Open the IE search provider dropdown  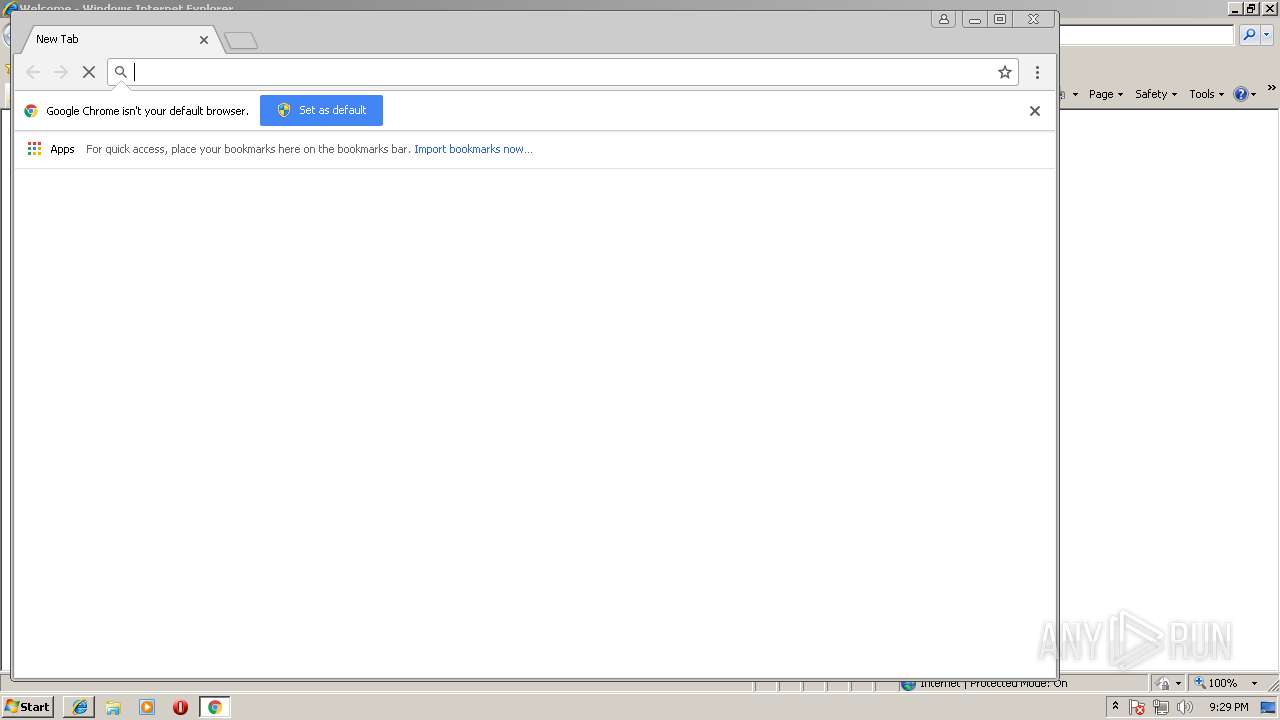[1266, 35]
